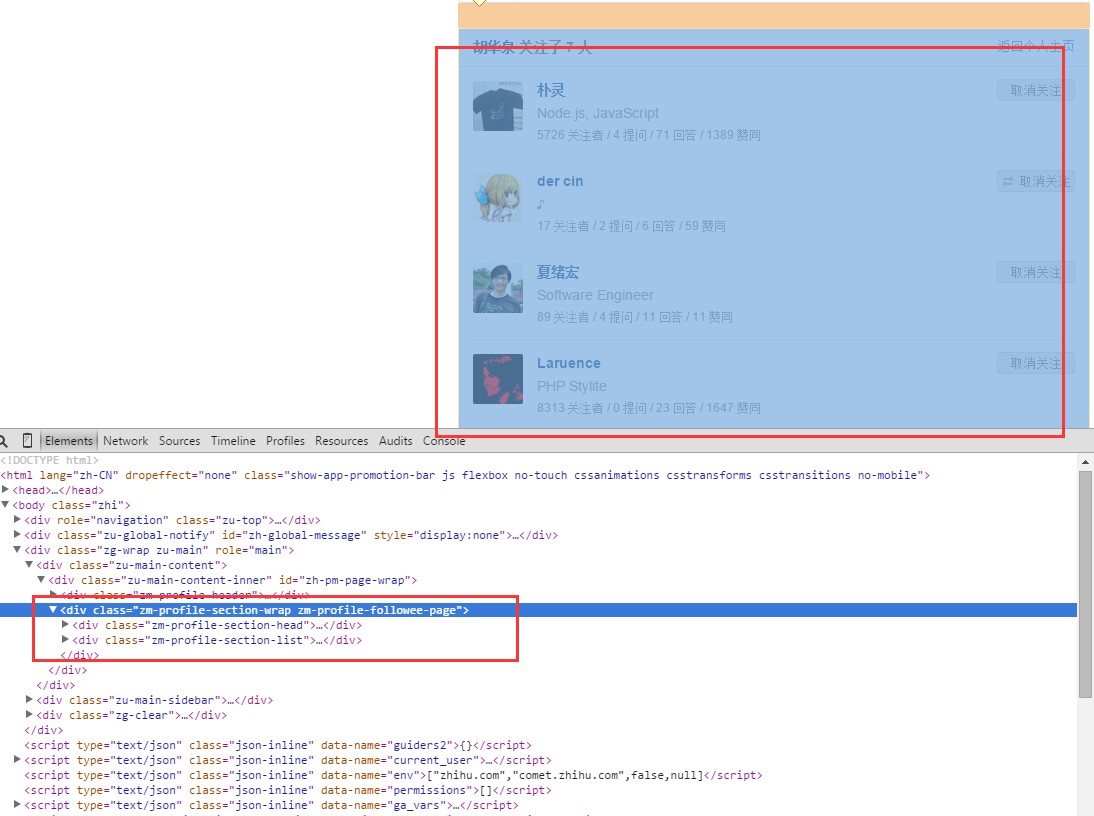Click 朴灵's avatar thumbnail
Viewport: 1094px width, 816px height.
pos(498,106)
